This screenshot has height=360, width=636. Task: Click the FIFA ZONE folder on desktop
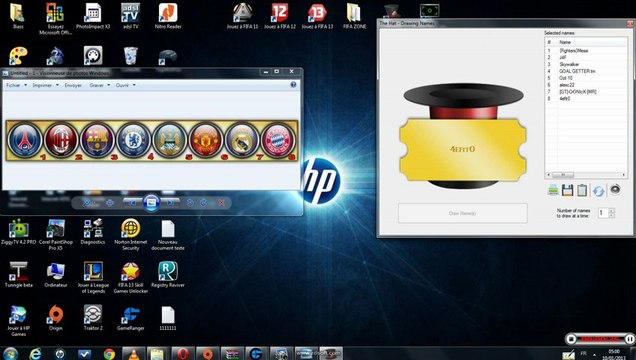pos(355,16)
